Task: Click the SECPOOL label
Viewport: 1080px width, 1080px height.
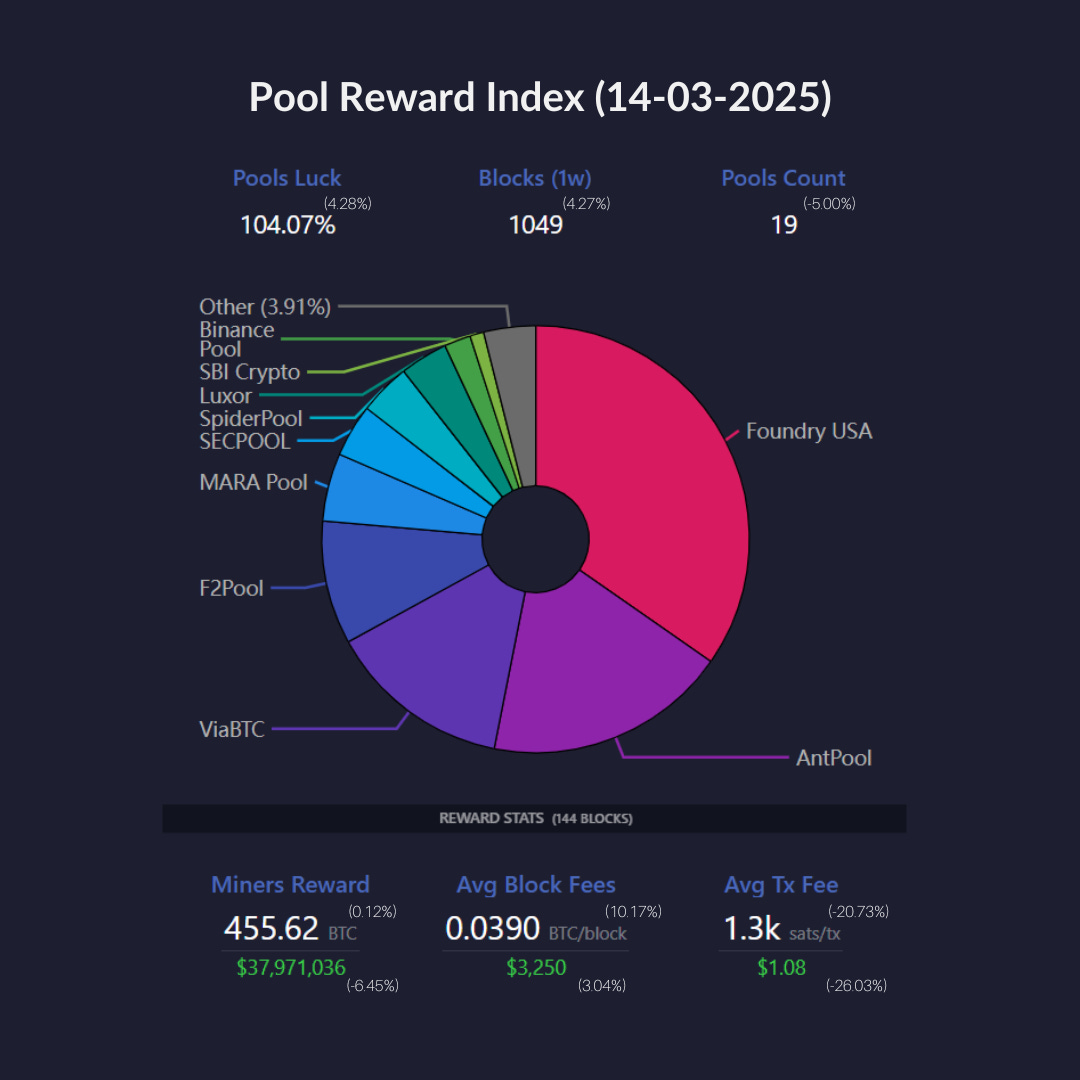Action: click(x=245, y=441)
